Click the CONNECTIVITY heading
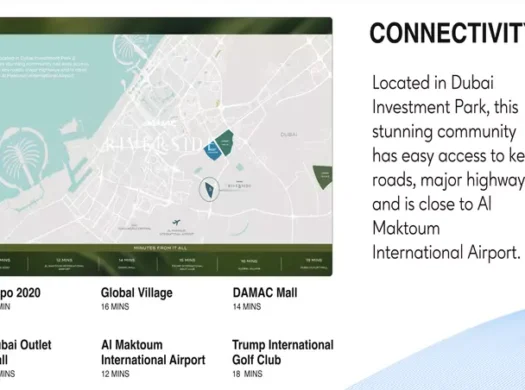 click(x=447, y=33)
